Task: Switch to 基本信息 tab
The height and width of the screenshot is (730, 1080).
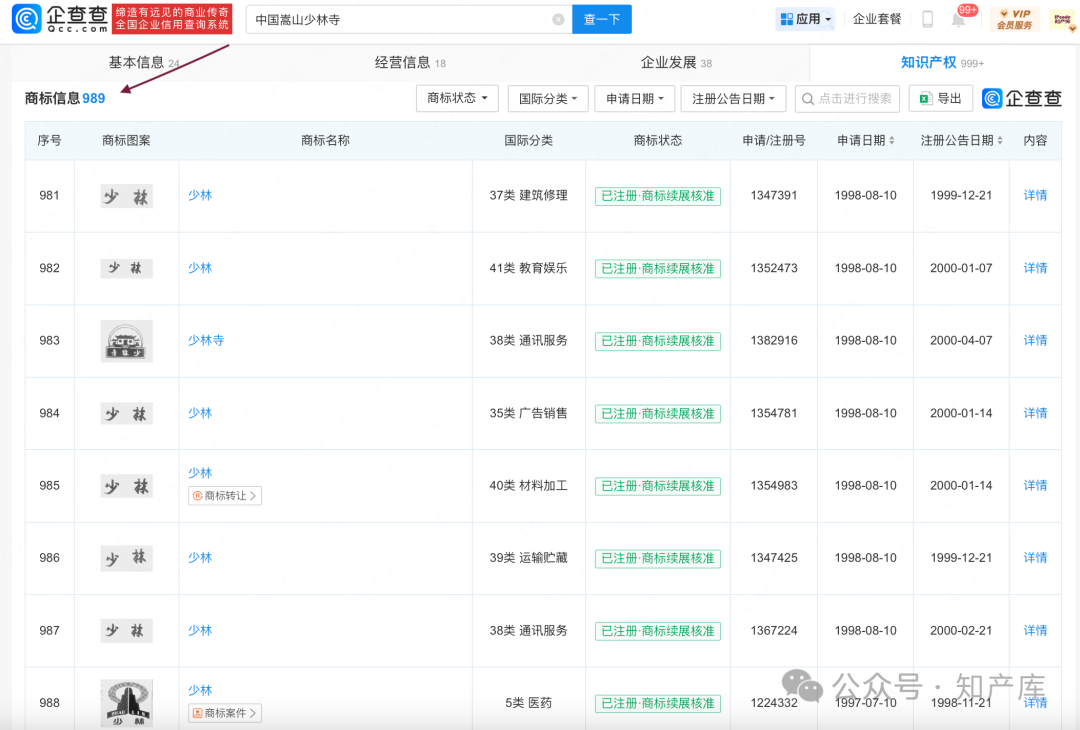Action: 144,63
